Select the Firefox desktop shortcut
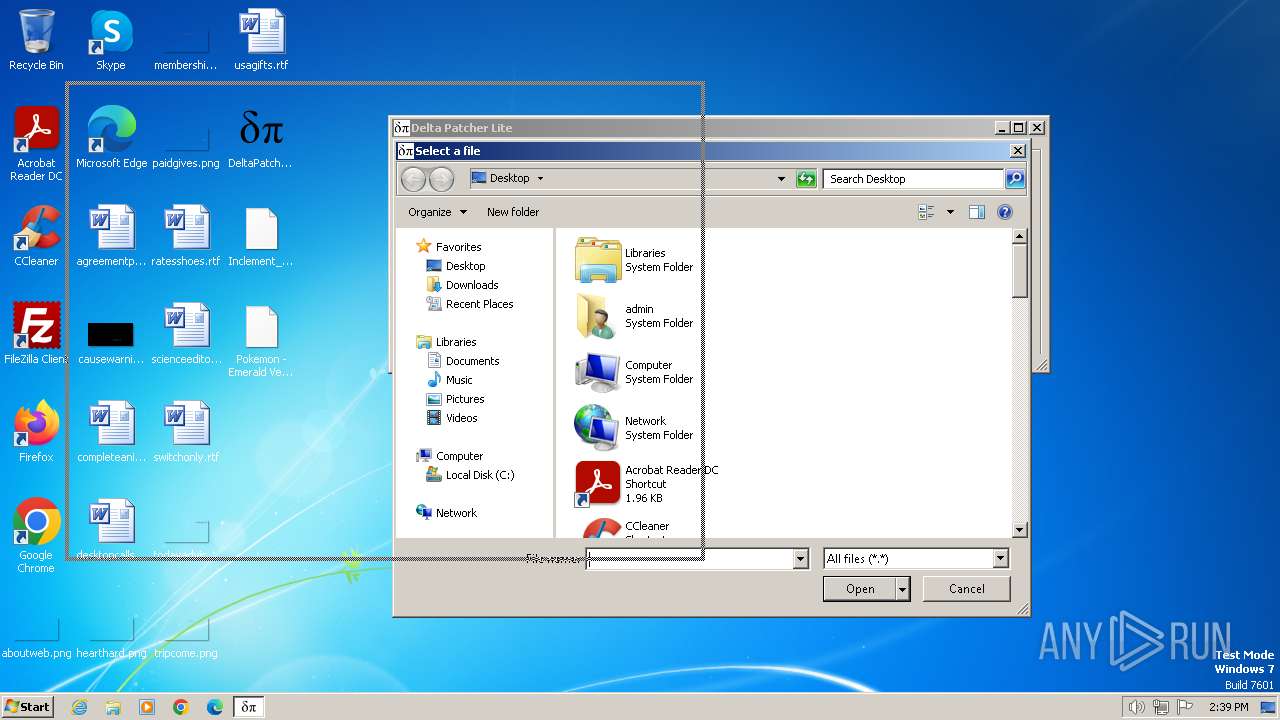1280x720 pixels. click(x=36, y=431)
